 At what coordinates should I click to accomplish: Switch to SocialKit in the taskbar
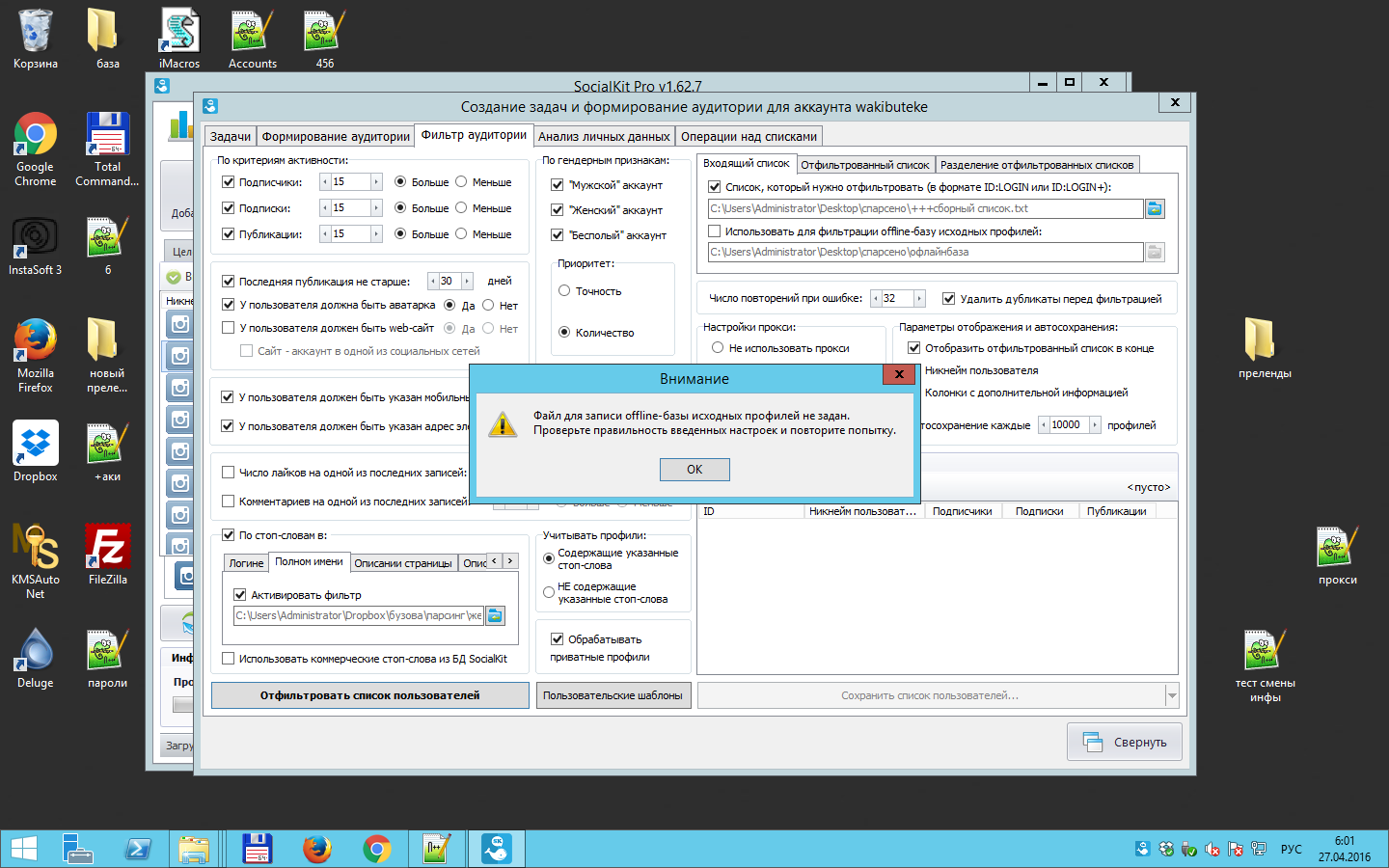click(x=498, y=849)
